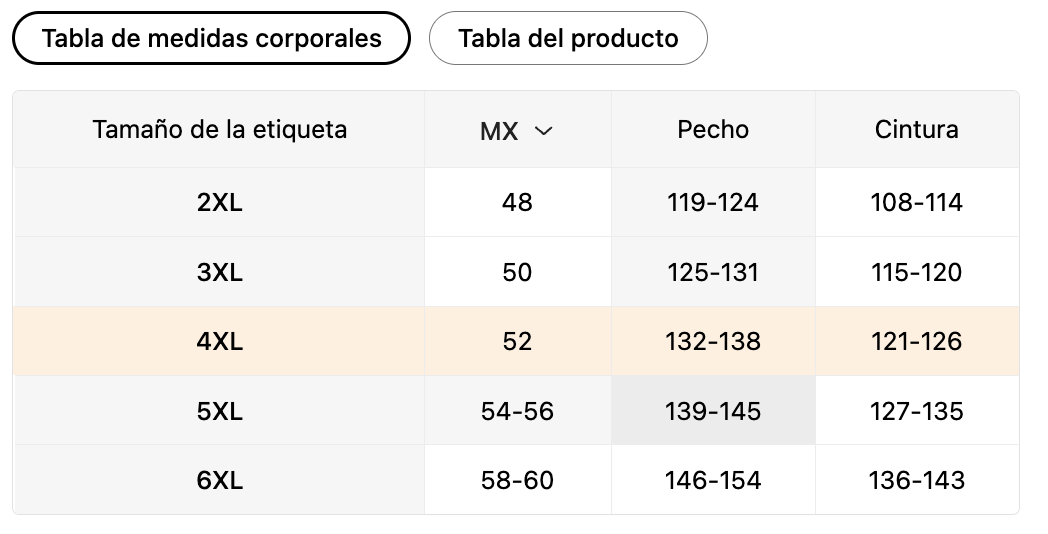Image resolution: width=1048 pixels, height=534 pixels.
Task: Click the 58-60 MX size cell
Action: [517, 481]
